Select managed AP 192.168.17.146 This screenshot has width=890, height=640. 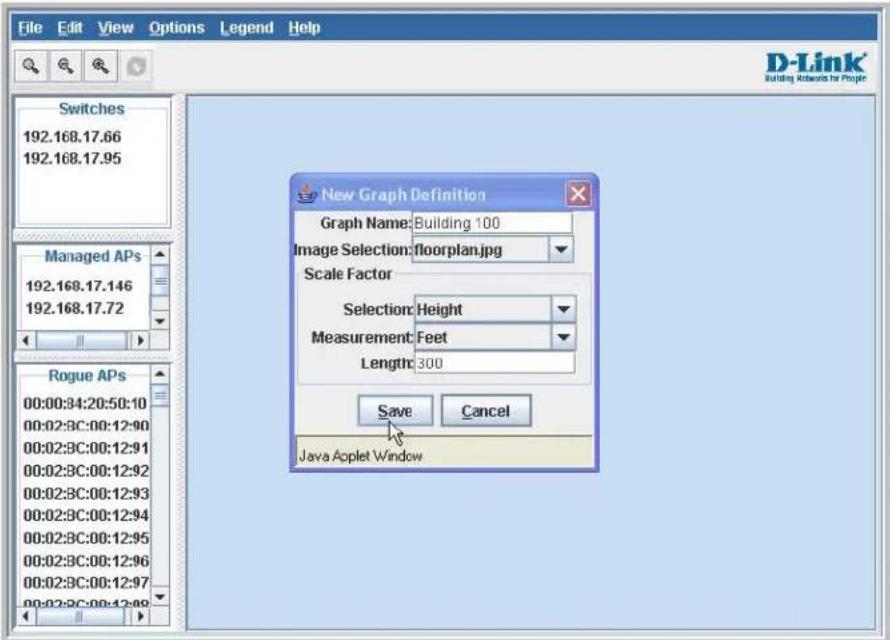[79, 286]
